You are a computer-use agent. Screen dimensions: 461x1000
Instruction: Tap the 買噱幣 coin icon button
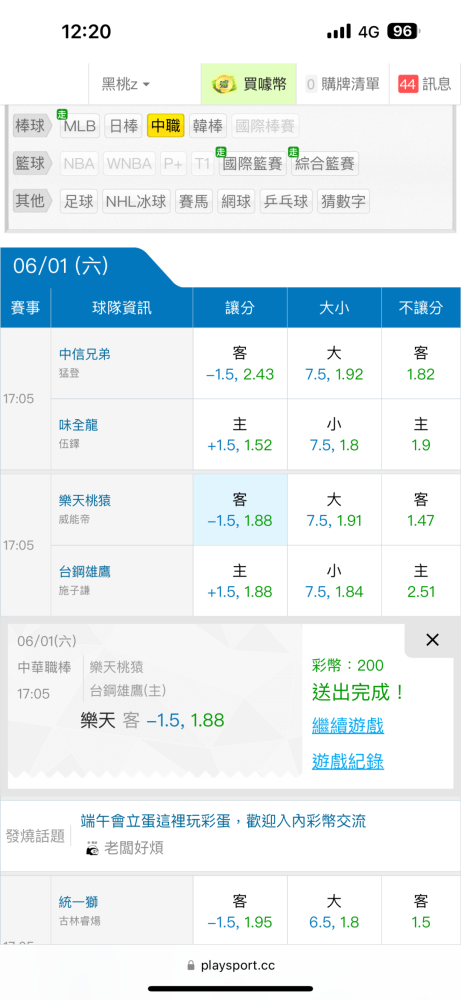coord(224,84)
